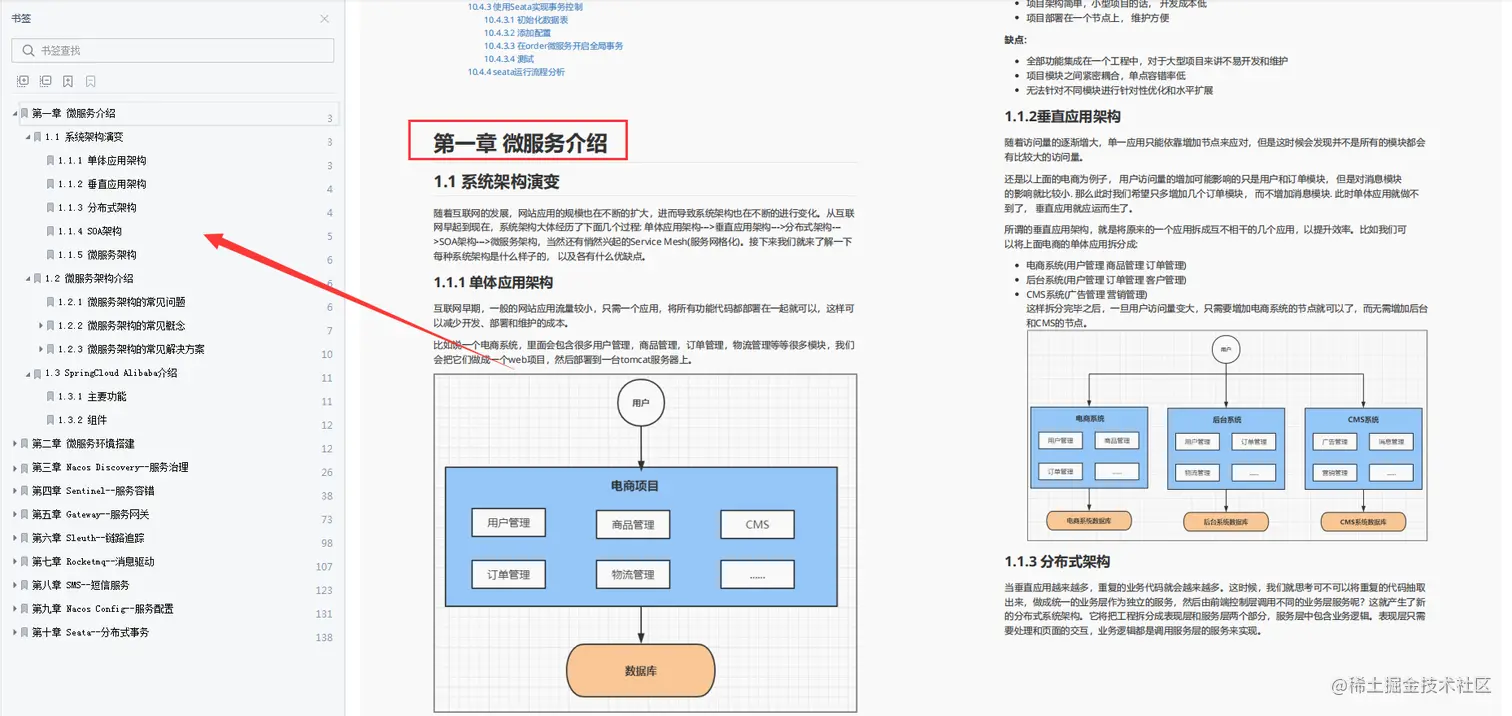Expand 1.2.3 微服务架构的常见解决方案
Image resolution: width=1512 pixels, height=716 pixels.
[x=41, y=349]
